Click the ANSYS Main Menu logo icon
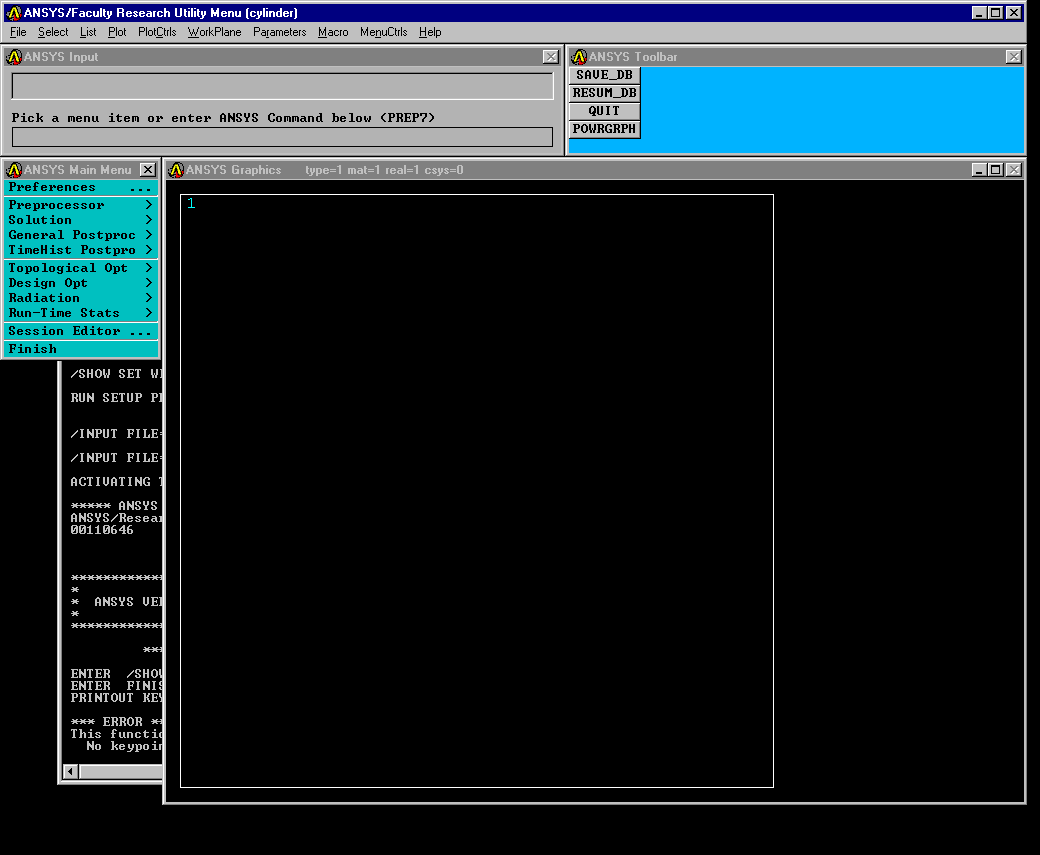 pos(14,170)
